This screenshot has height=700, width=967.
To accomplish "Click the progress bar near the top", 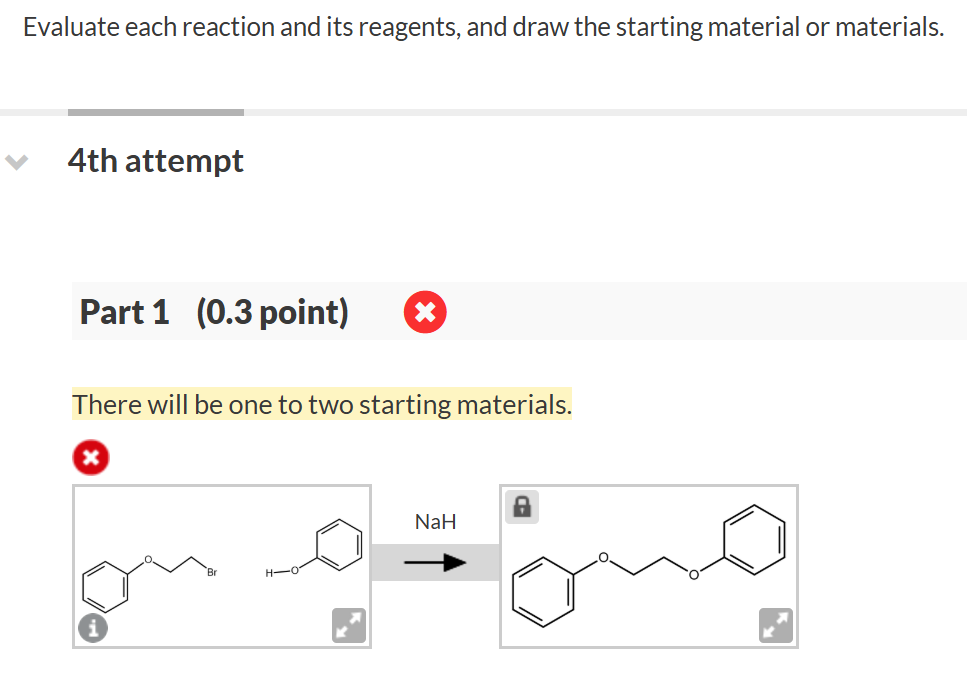I will coord(155,110).
